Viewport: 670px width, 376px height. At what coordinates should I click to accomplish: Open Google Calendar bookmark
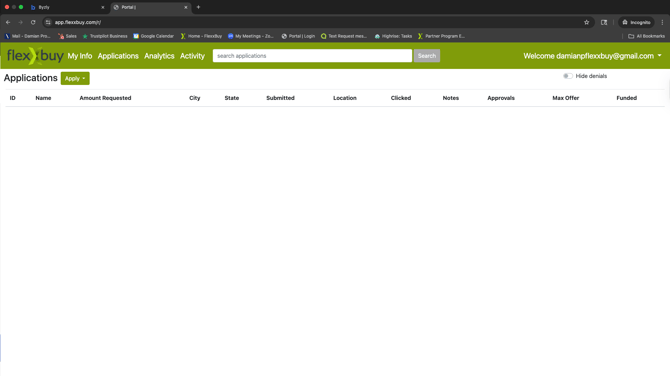tap(154, 36)
